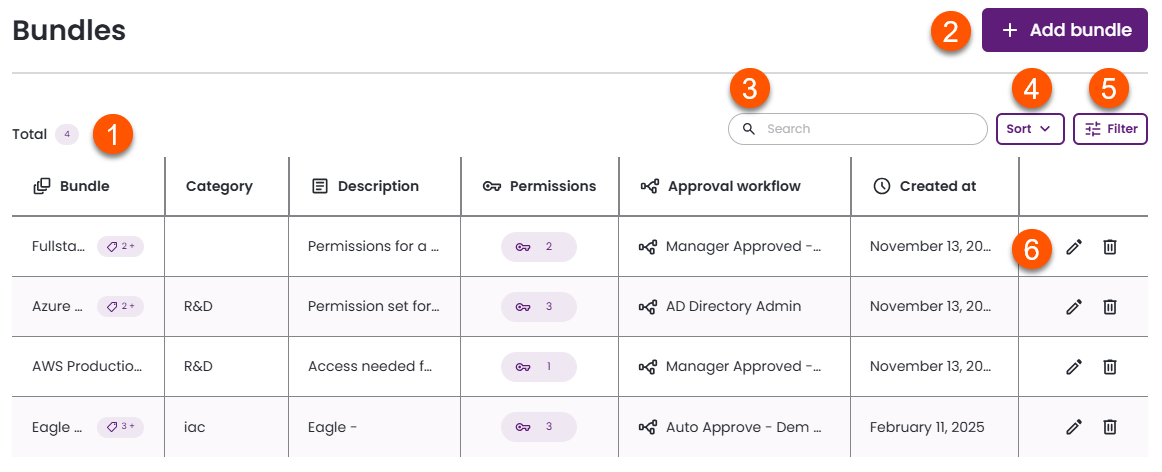
Task: Click the Eagle bundle edit pencil
Action: pos(1074,427)
